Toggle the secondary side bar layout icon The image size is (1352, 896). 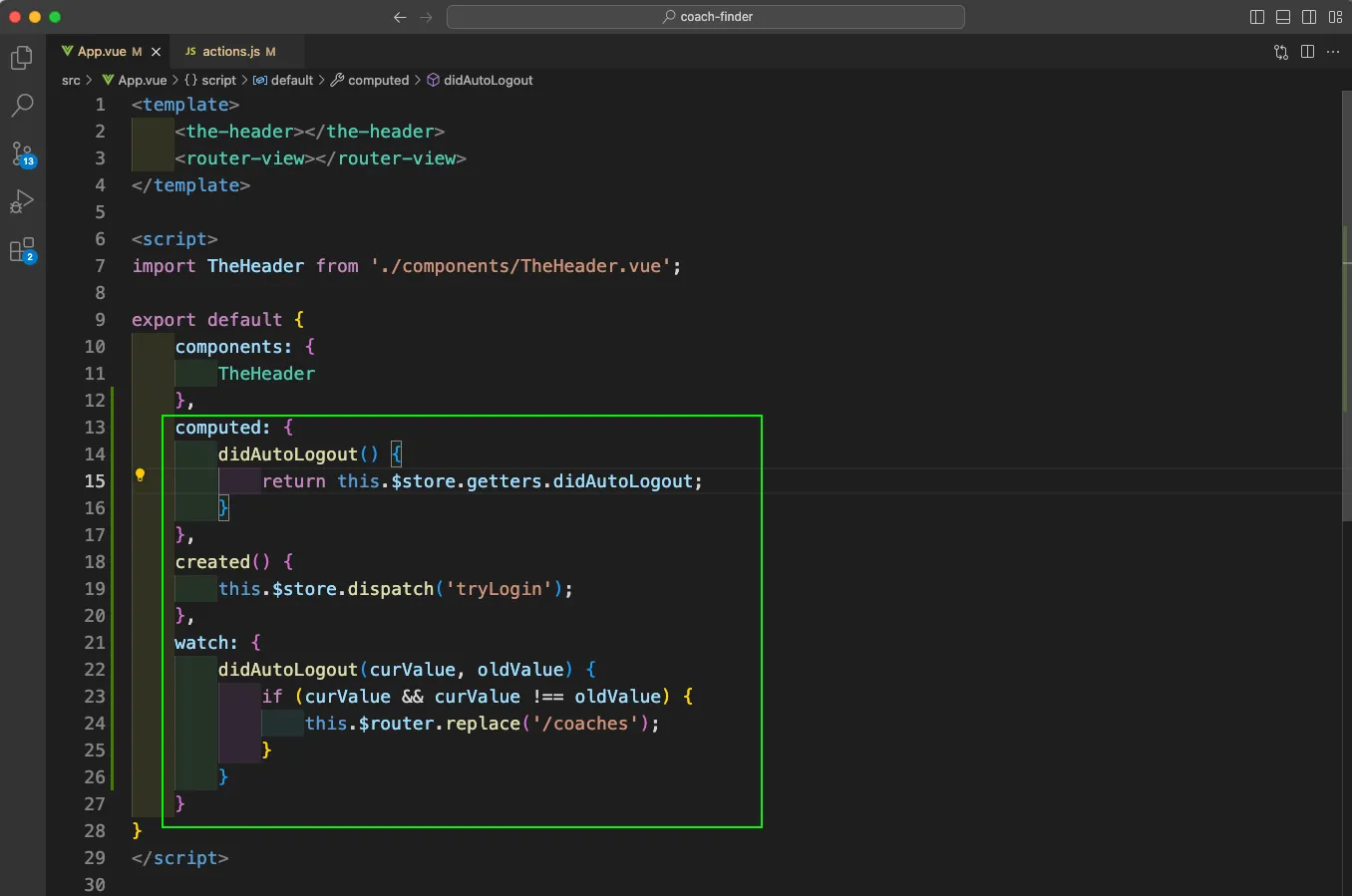pos(1309,17)
